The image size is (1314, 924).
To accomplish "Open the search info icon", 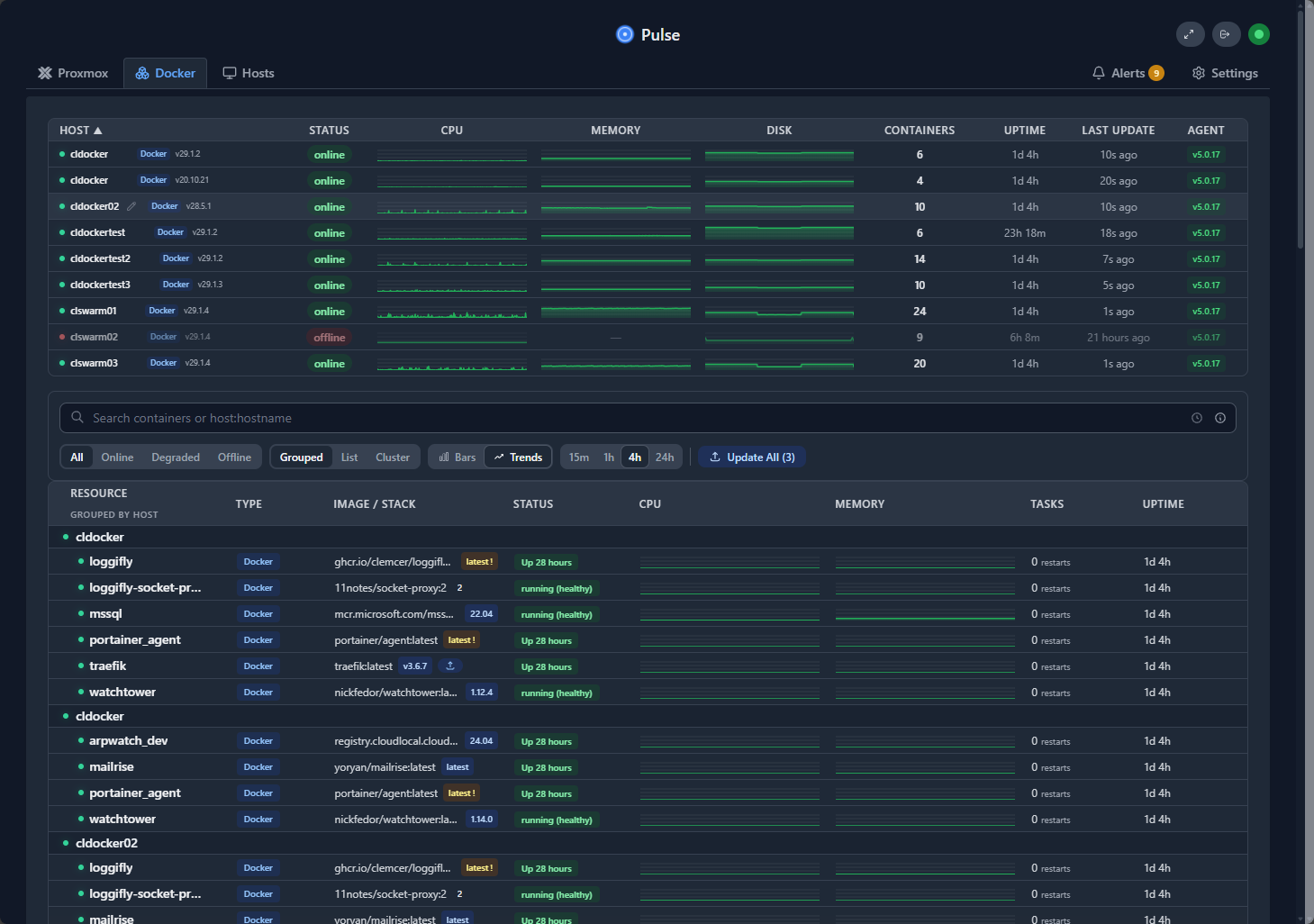I will (x=1221, y=418).
